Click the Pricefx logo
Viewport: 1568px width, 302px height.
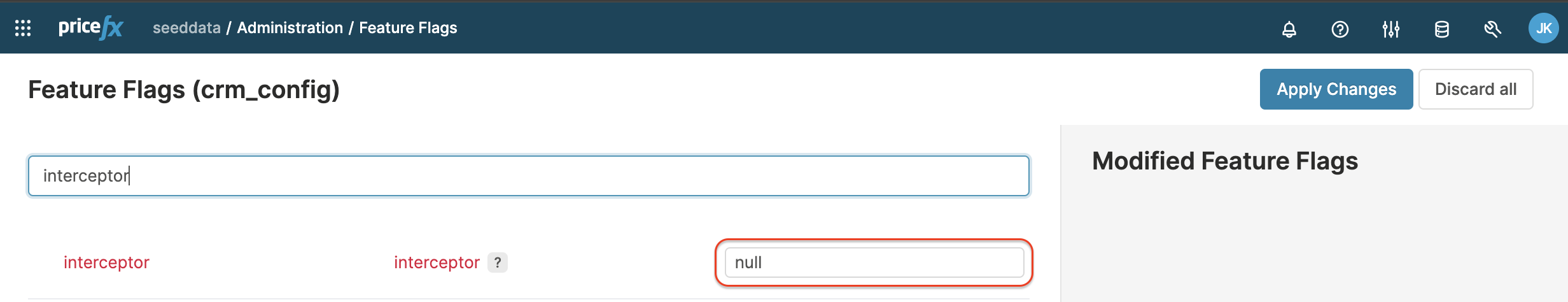coord(90,28)
